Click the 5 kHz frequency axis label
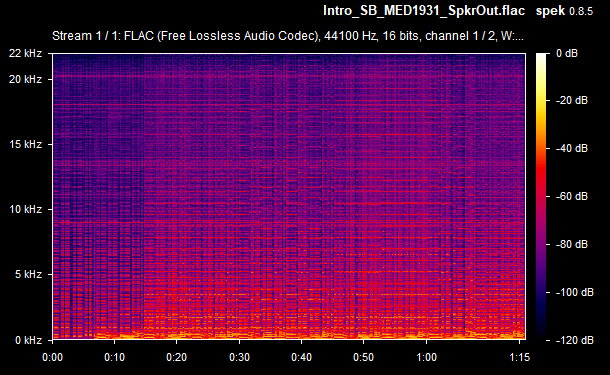 [x=28, y=274]
